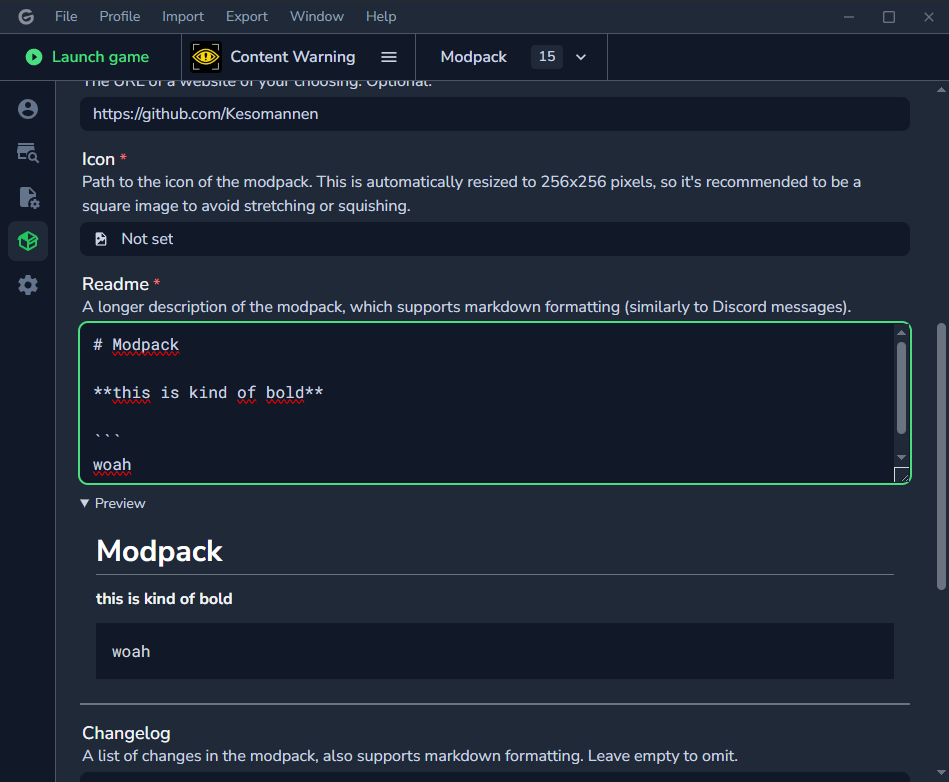Click the file icon beside Not set
949x782 pixels.
point(101,239)
